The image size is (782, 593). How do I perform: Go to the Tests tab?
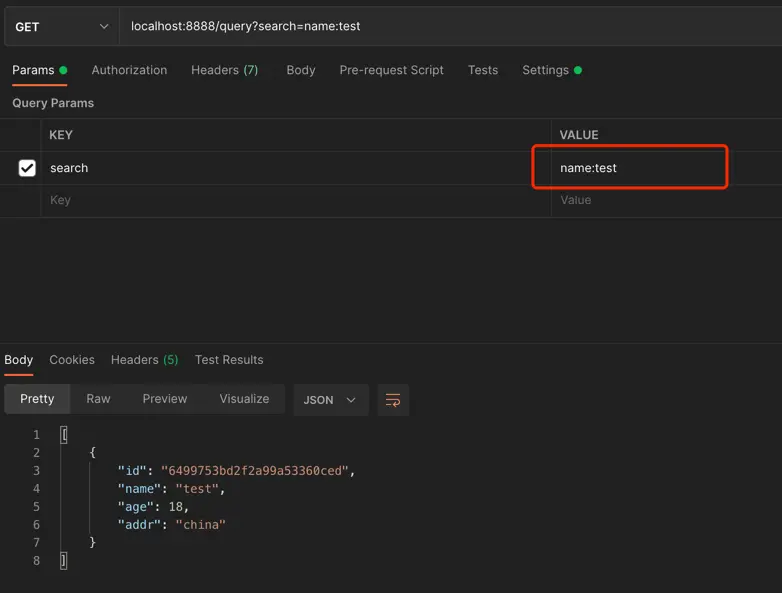point(482,70)
